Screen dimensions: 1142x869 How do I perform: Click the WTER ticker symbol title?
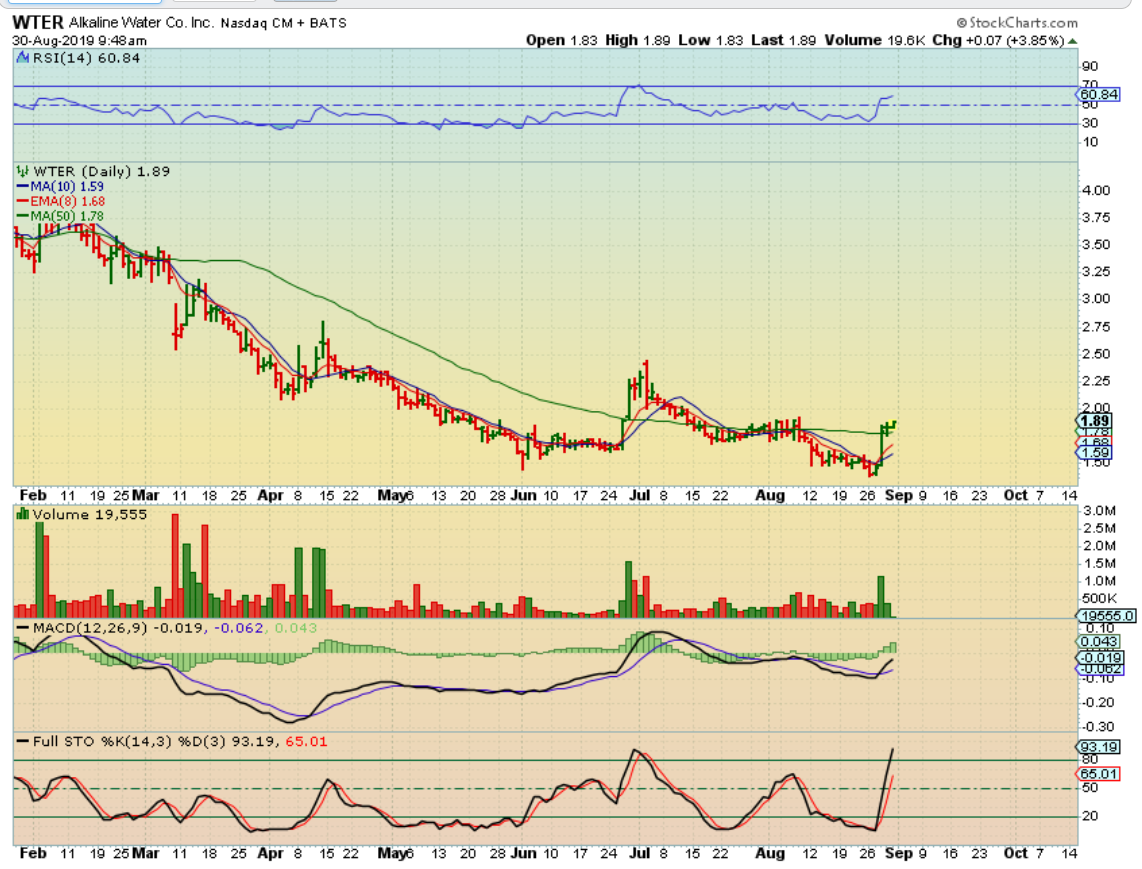coord(37,22)
